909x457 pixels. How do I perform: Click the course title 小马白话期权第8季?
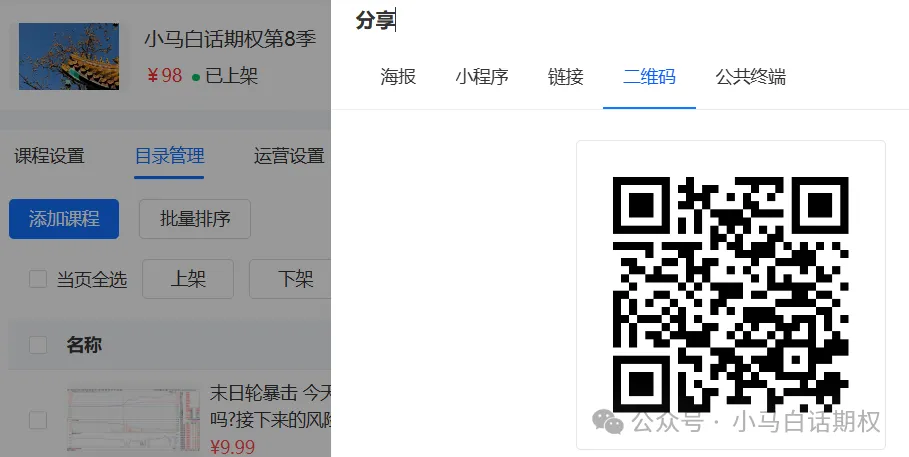230,39
